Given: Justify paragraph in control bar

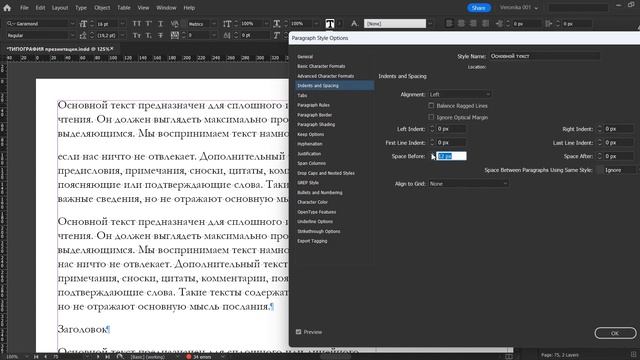Looking at the screenshot, I should click(485, 24).
